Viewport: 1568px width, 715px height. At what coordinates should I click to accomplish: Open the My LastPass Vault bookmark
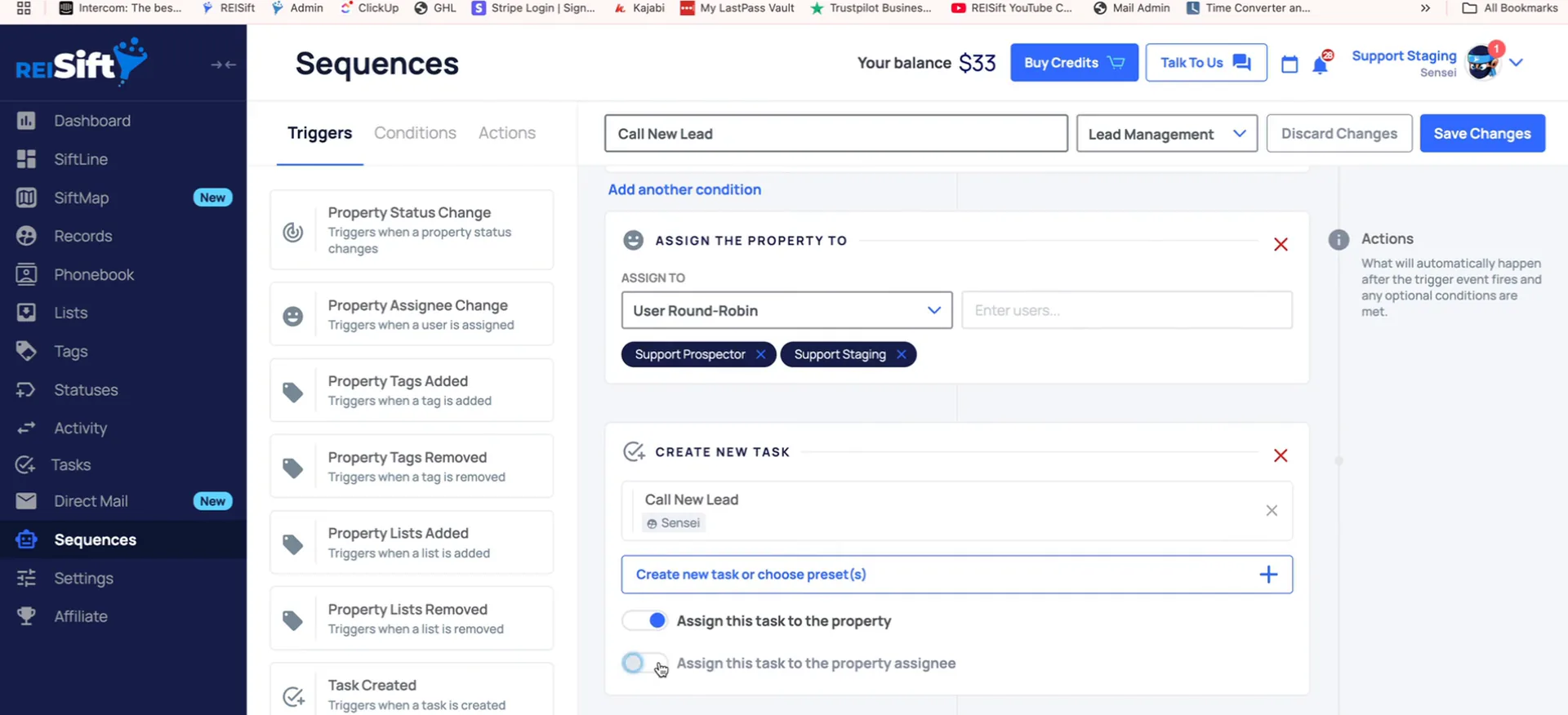pyautogui.click(x=737, y=8)
